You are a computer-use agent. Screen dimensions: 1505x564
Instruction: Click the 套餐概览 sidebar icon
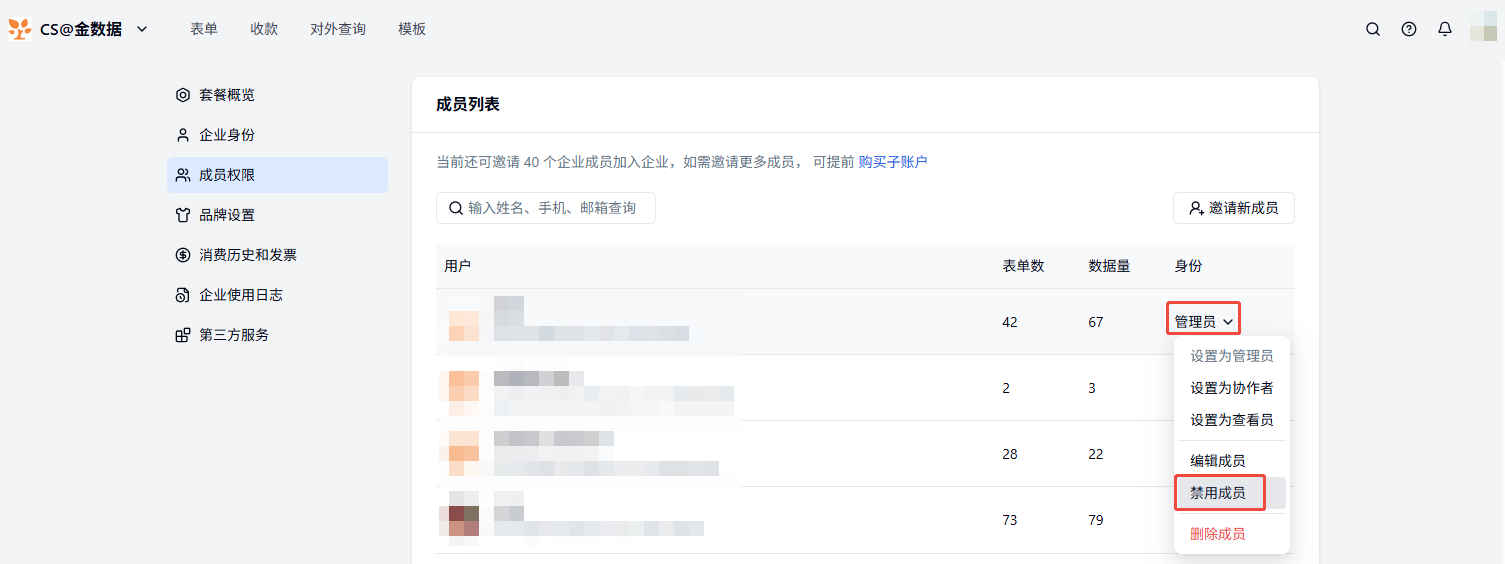pos(183,95)
